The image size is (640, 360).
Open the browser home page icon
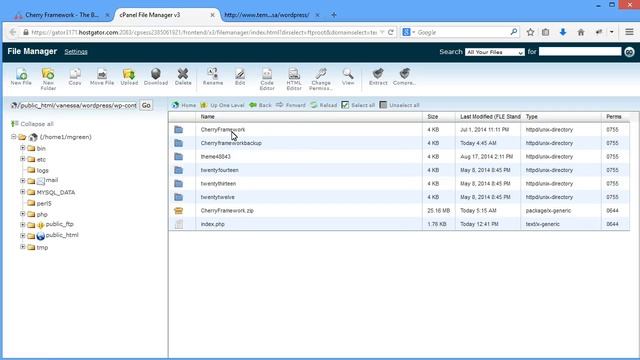[581, 32]
